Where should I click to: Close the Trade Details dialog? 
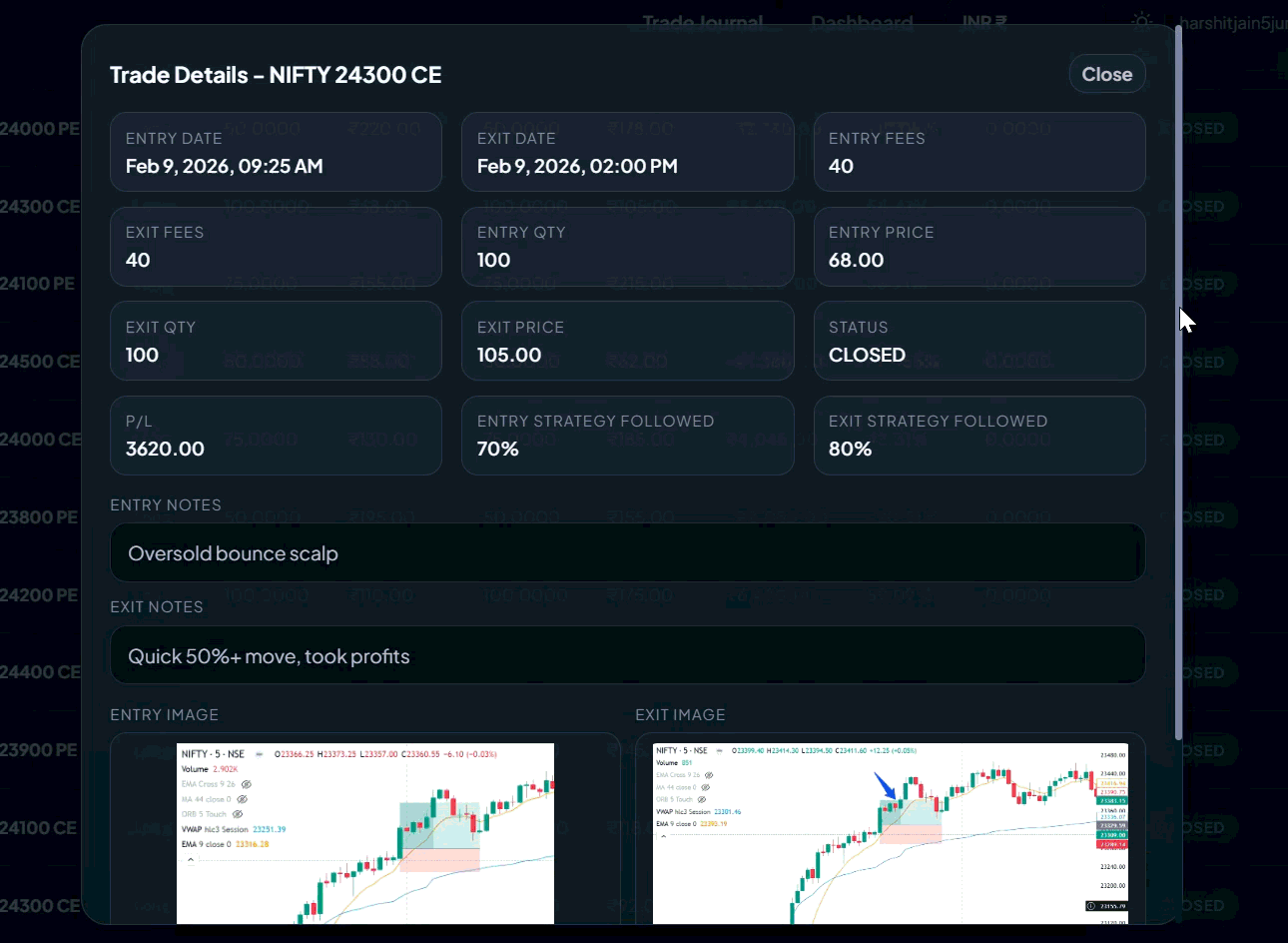tap(1107, 73)
